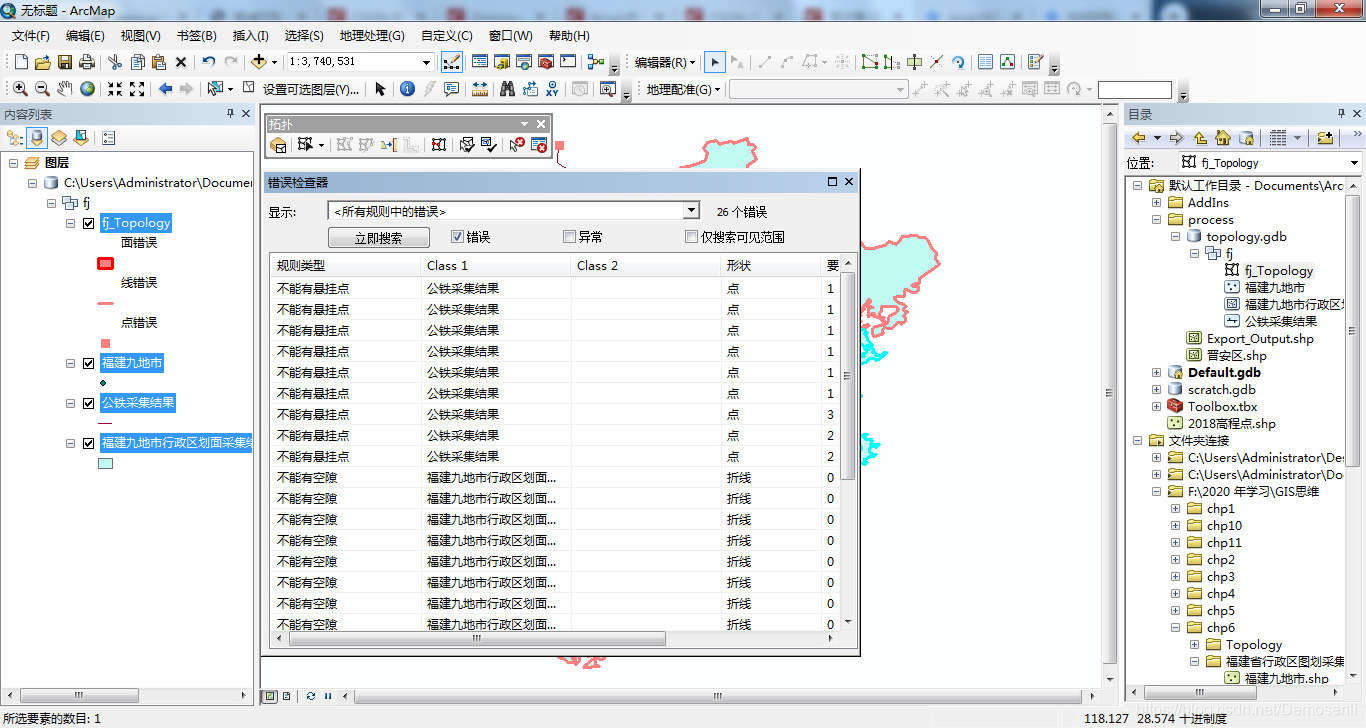Select first 不能有空隙 error row
The image size is (1366, 728).
pyautogui.click(x=556, y=478)
